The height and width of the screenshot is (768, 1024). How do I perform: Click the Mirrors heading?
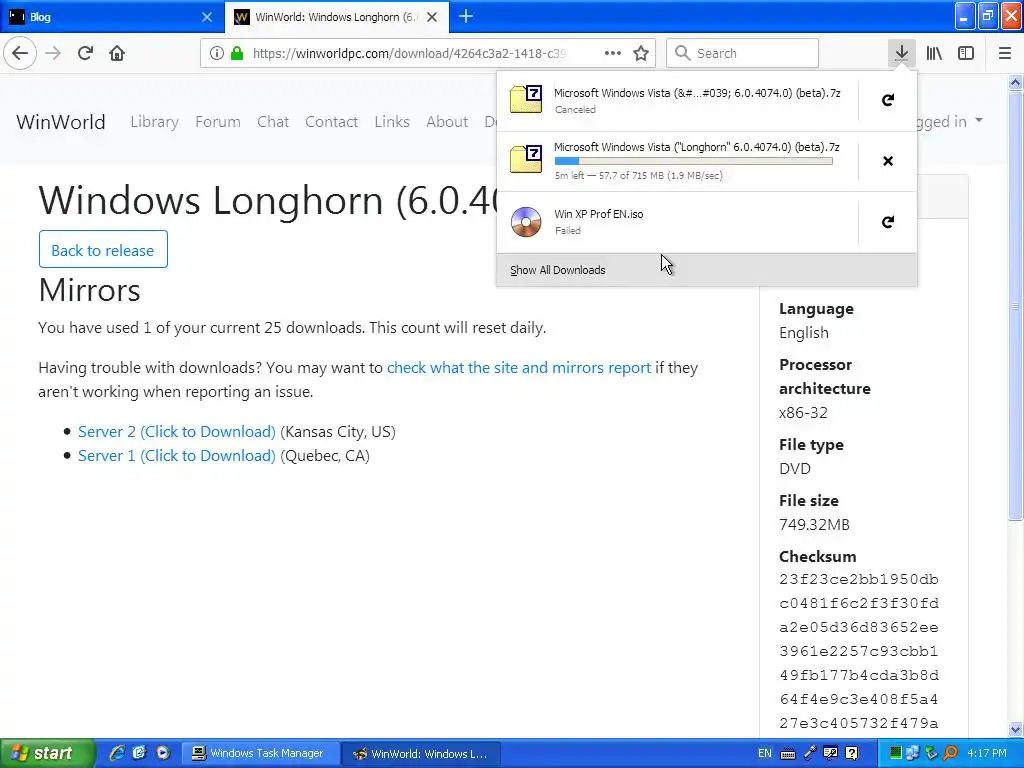89,289
